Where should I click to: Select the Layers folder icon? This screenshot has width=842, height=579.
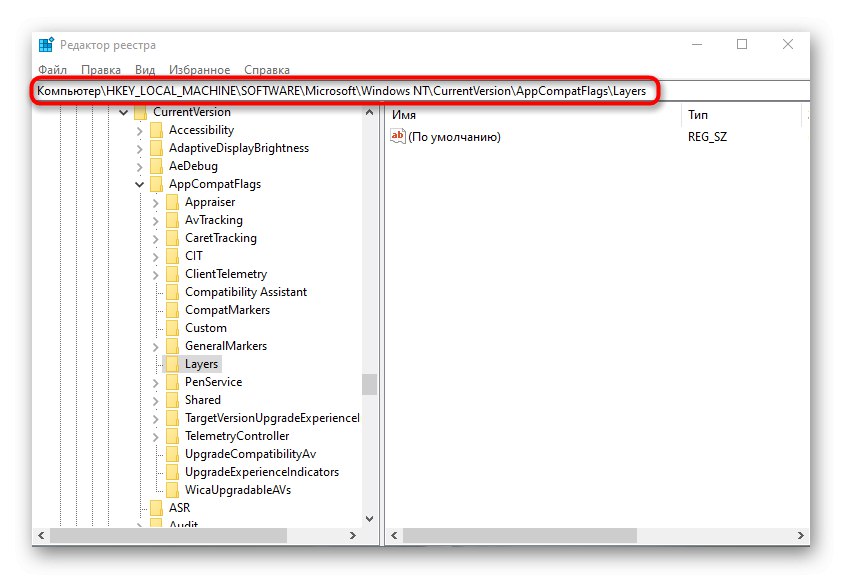coord(172,364)
